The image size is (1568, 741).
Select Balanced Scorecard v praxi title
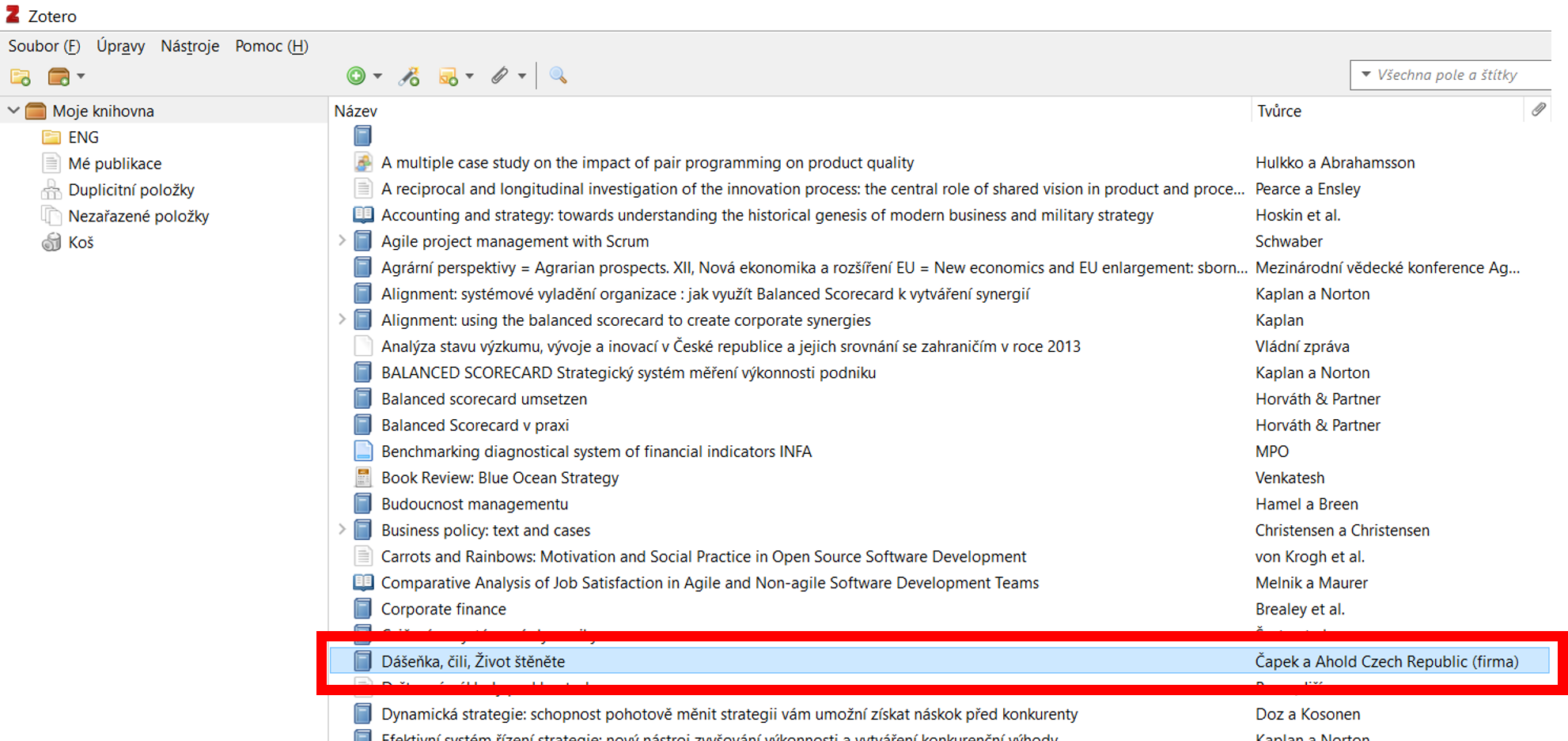pyautogui.click(x=475, y=425)
